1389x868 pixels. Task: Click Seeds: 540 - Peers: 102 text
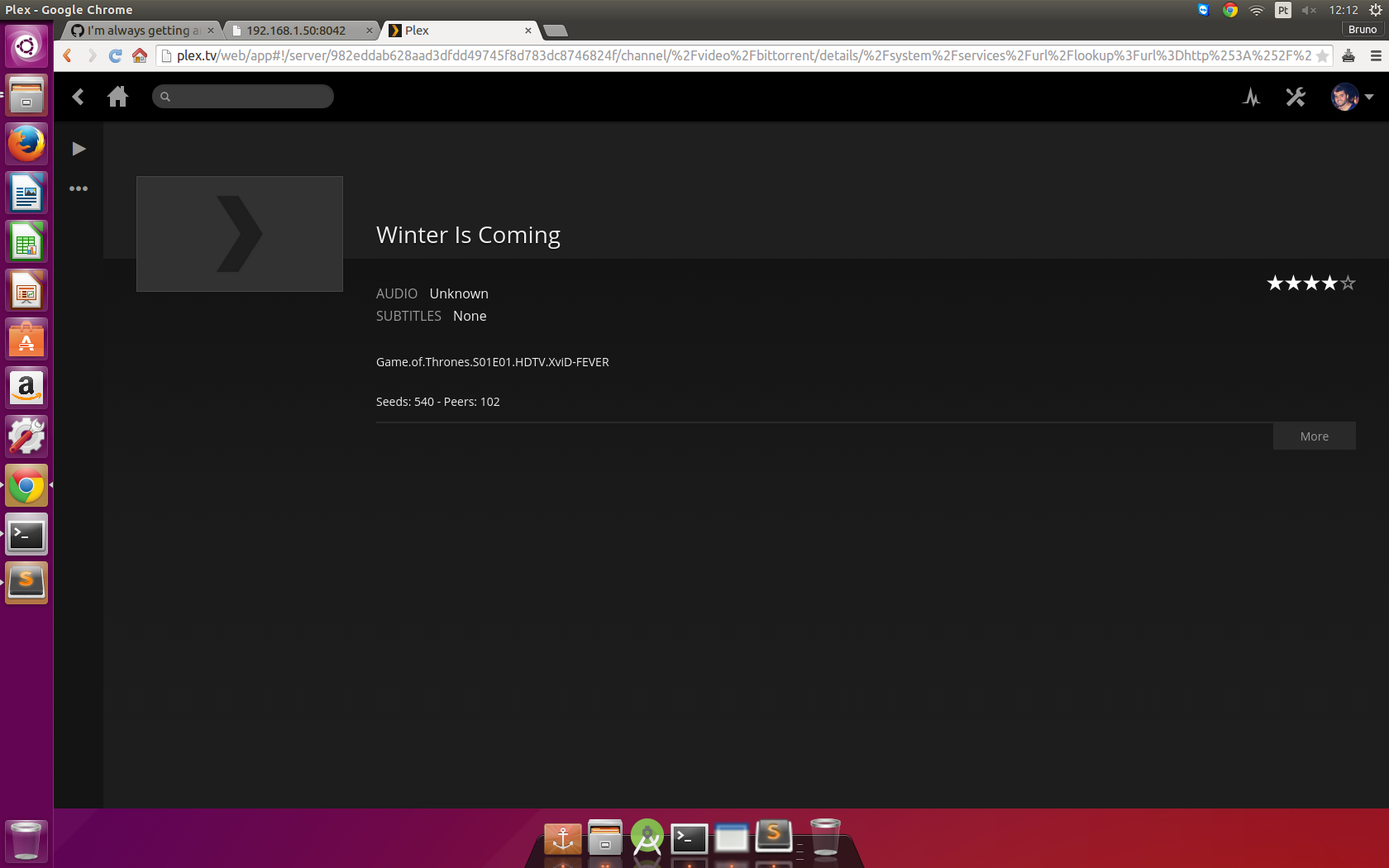point(438,402)
